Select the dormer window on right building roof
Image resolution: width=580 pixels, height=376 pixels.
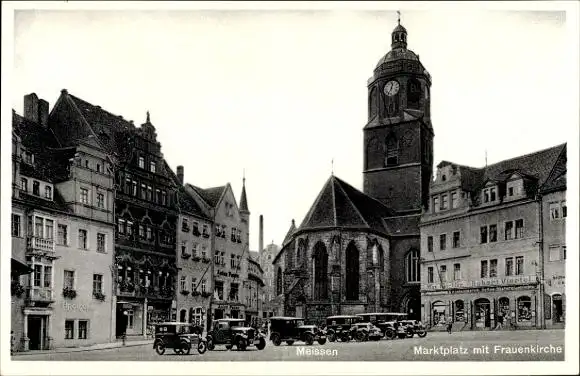[x=490, y=192]
